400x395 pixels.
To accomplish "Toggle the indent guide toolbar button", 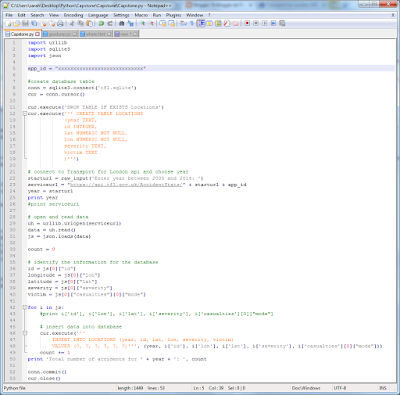I will [201, 23].
